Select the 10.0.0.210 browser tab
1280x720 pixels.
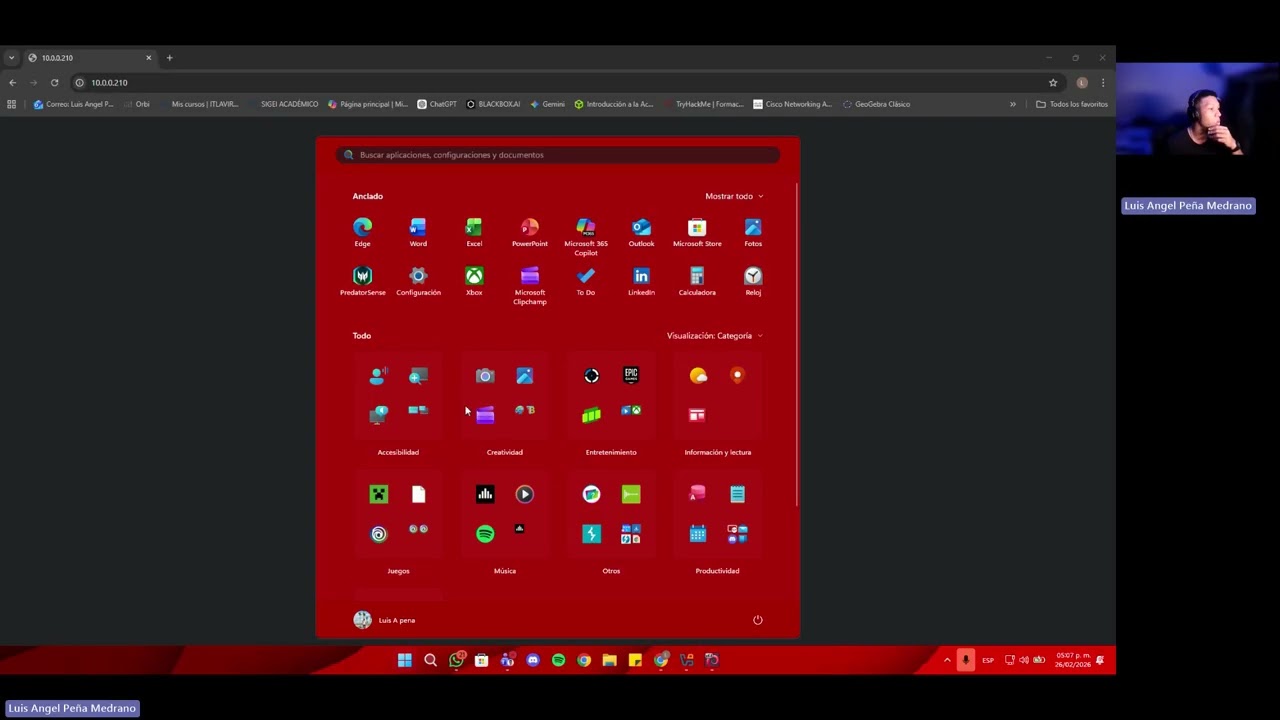90,58
